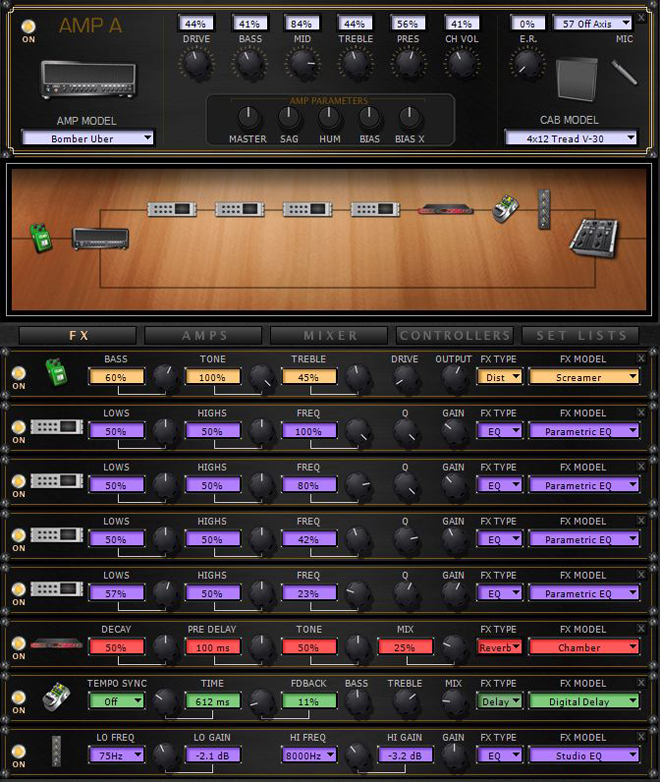Switch to the AMPS tab
660x782 pixels.
204,335
